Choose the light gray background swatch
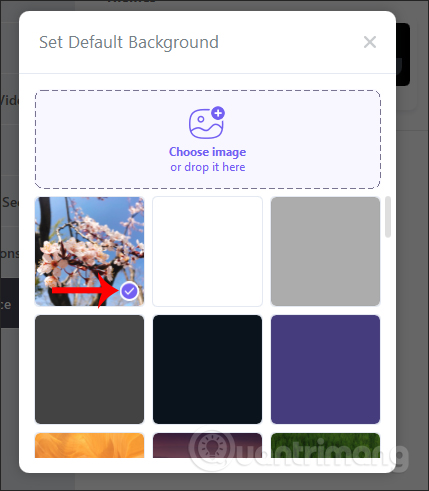This screenshot has height=491, width=429. pos(325,251)
